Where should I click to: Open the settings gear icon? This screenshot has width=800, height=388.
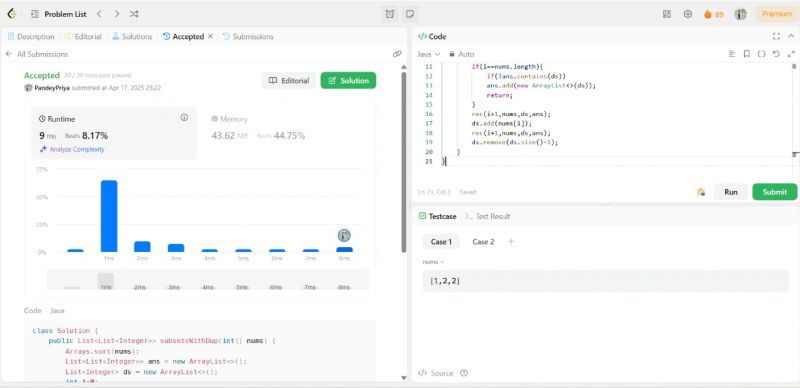[x=688, y=14]
